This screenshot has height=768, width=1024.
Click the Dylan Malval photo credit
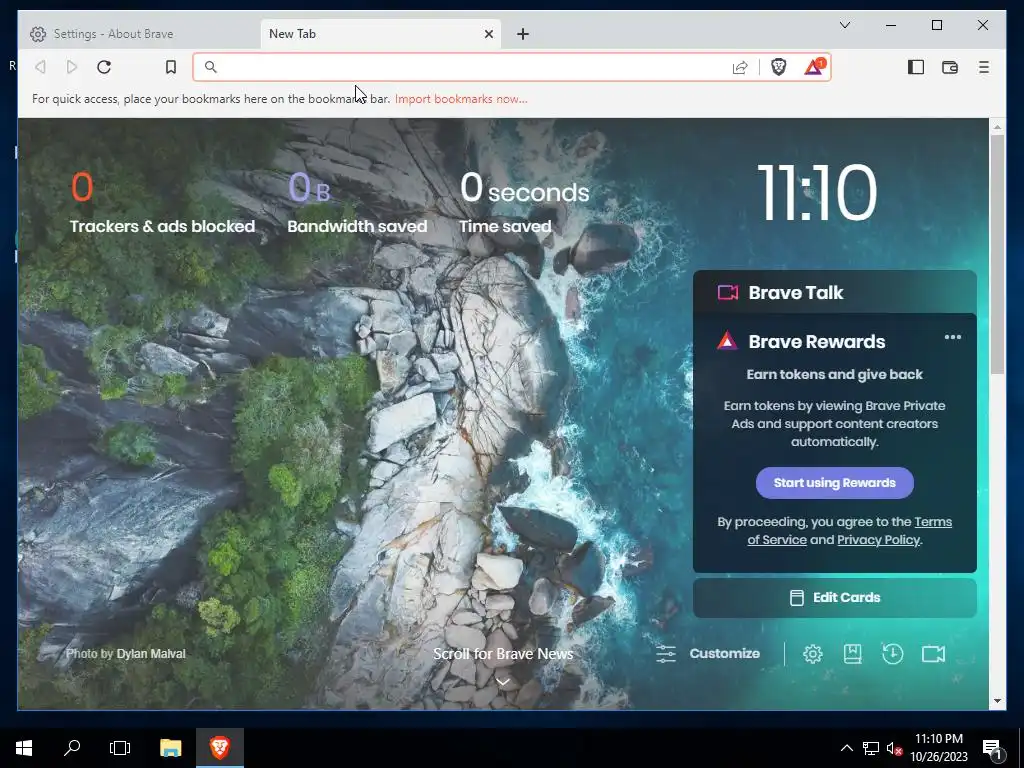[x=151, y=654]
